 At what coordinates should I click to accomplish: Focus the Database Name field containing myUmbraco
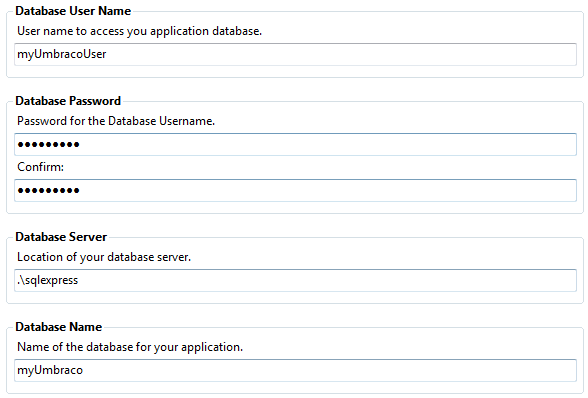click(x=295, y=370)
